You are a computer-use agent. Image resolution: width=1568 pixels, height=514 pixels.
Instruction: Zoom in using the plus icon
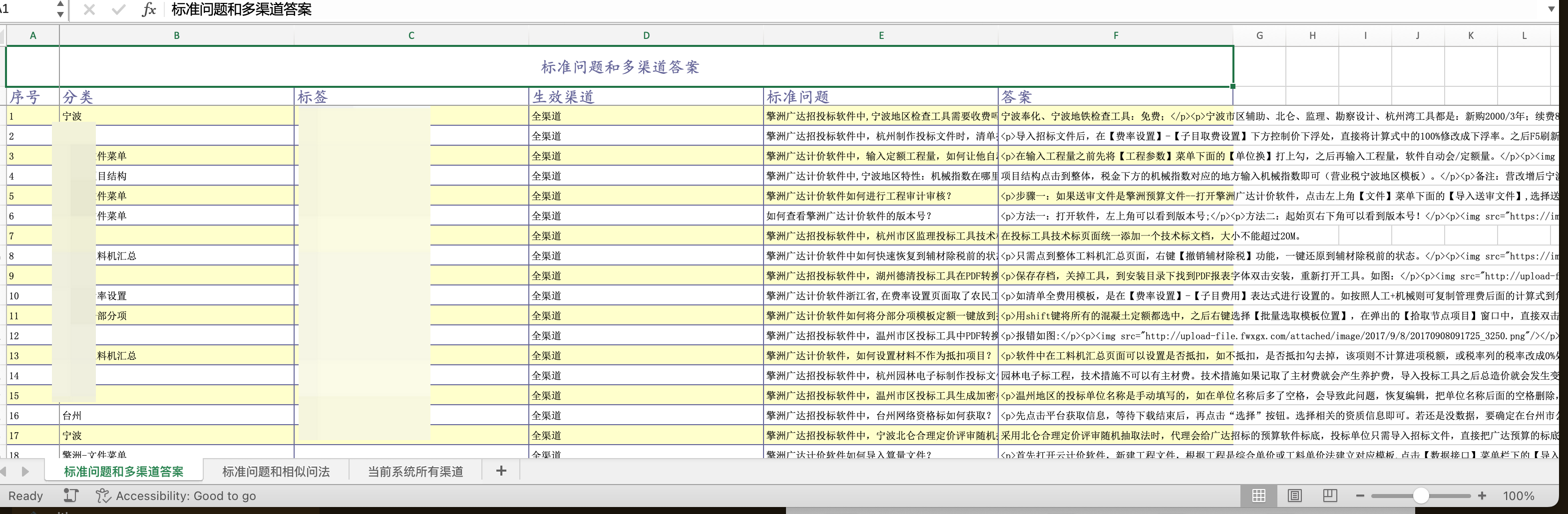[x=1481, y=496]
